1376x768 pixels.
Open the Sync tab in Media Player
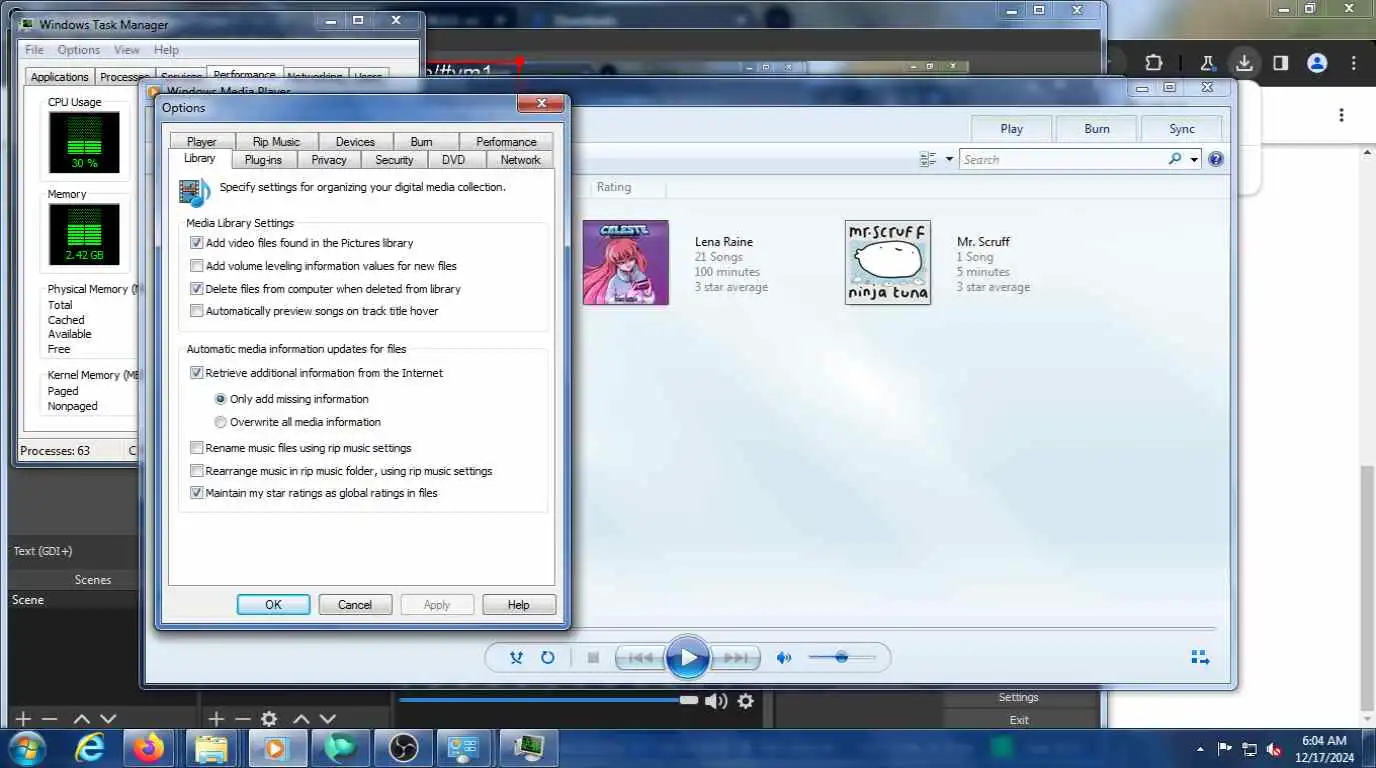pos(1182,129)
